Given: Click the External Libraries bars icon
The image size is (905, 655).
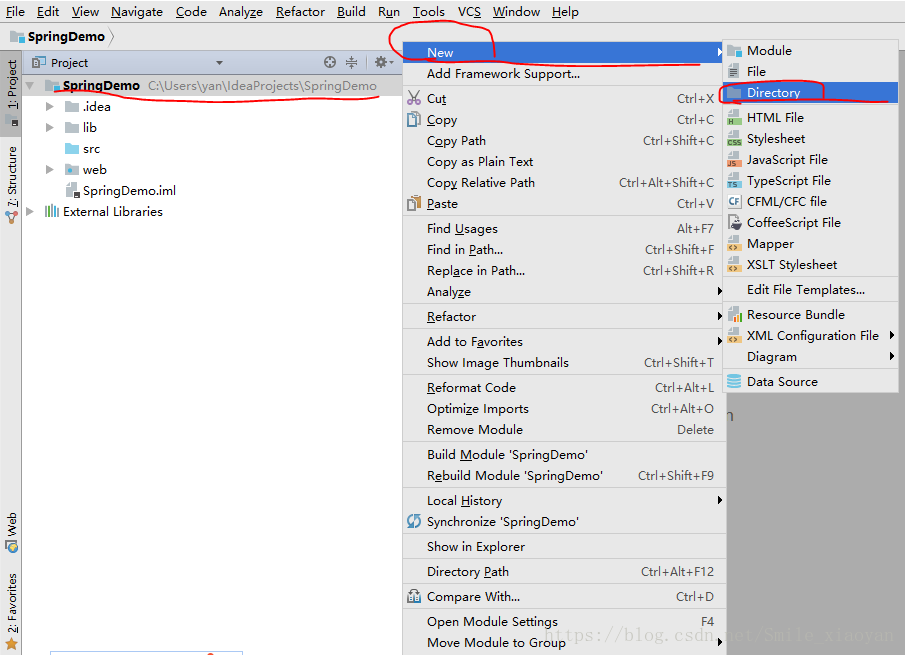Looking at the screenshot, I should click(52, 211).
